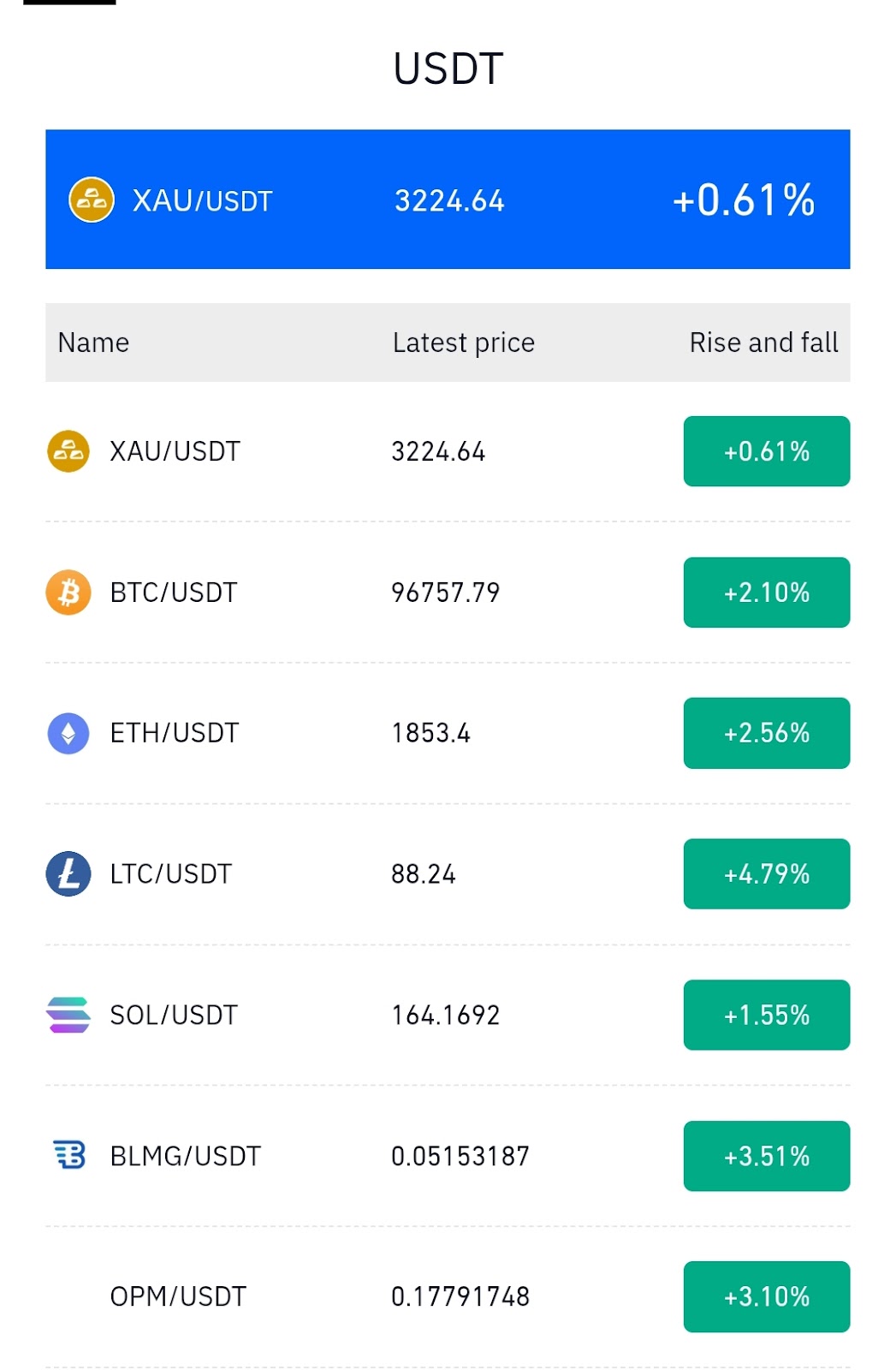Sort by Rise and fall header
This screenshot has width=896, height=1370.
point(763,342)
